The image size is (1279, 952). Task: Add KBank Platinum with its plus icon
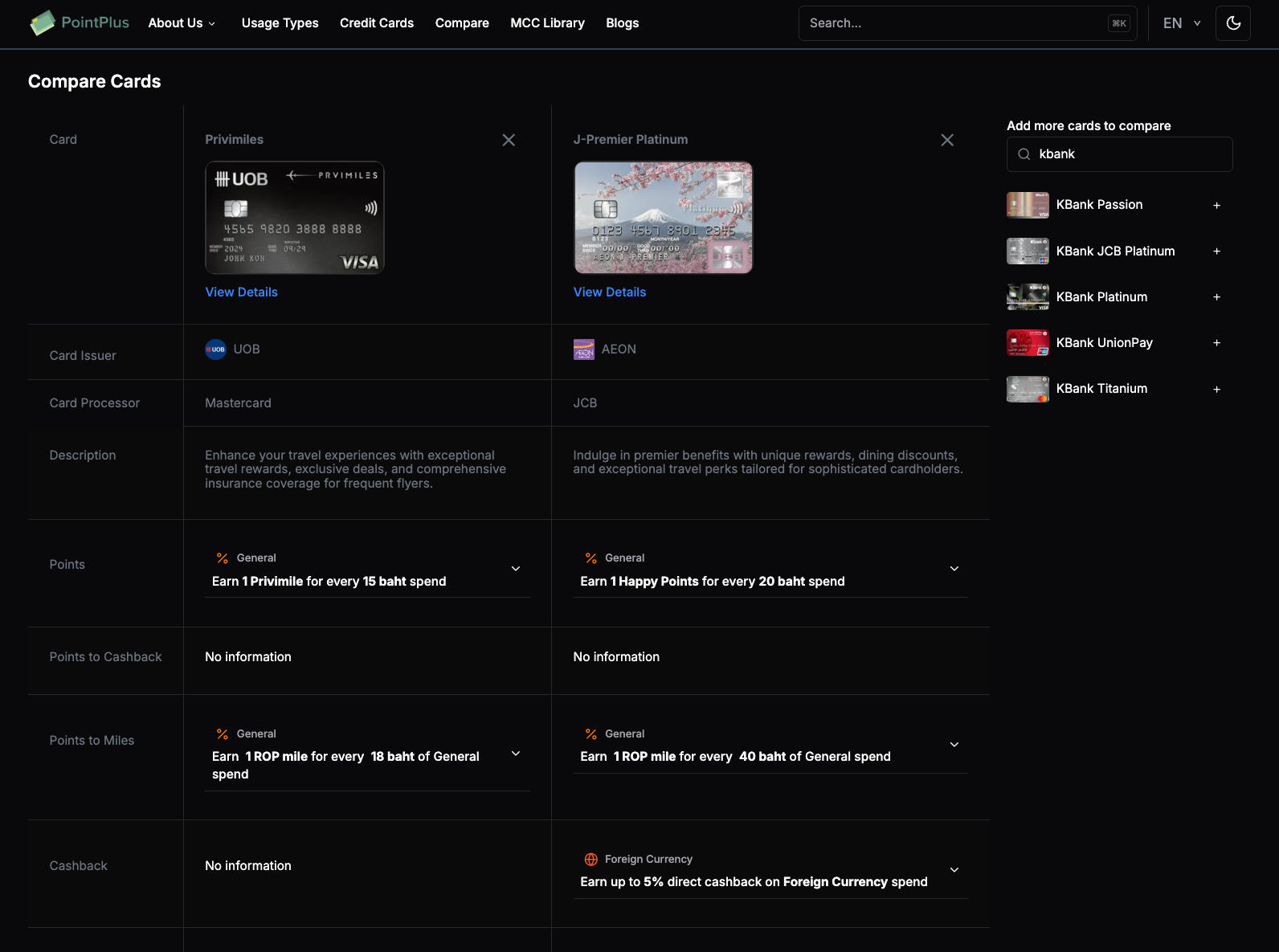tap(1216, 297)
